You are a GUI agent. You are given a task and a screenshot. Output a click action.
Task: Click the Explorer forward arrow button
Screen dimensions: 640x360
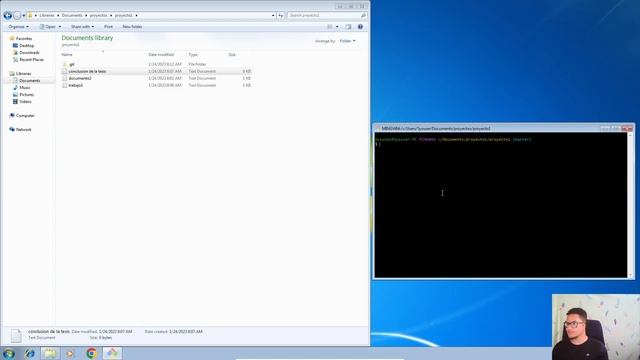click(17, 16)
